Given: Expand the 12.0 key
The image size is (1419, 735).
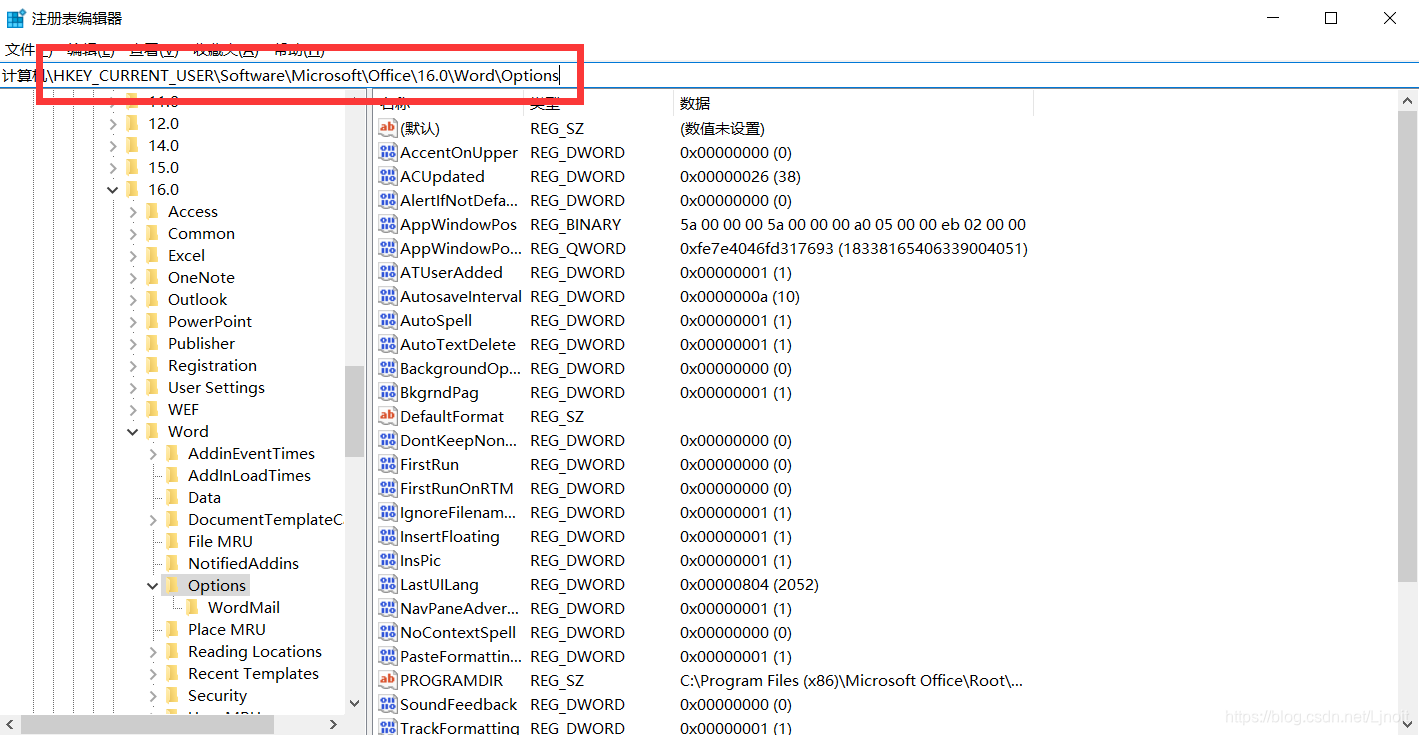Looking at the screenshot, I should tap(113, 123).
